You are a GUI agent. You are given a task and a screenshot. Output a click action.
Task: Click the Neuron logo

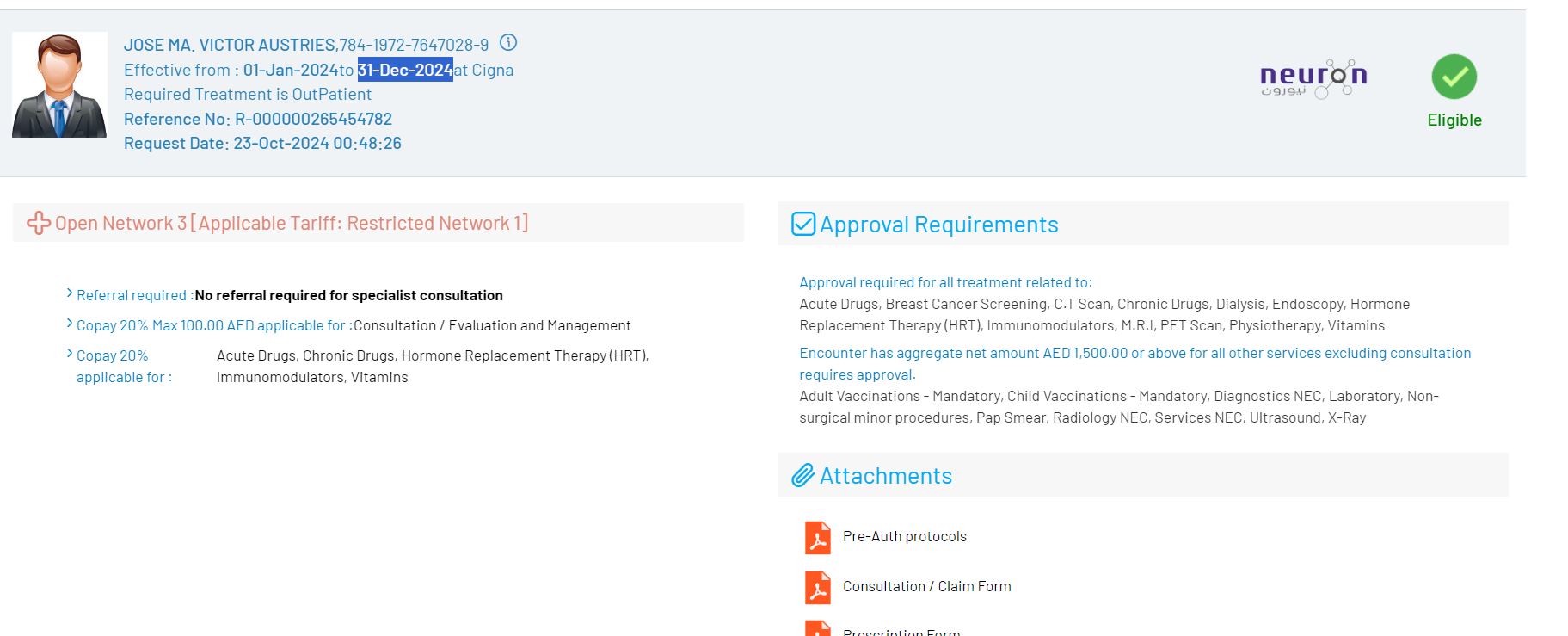pos(1313,78)
